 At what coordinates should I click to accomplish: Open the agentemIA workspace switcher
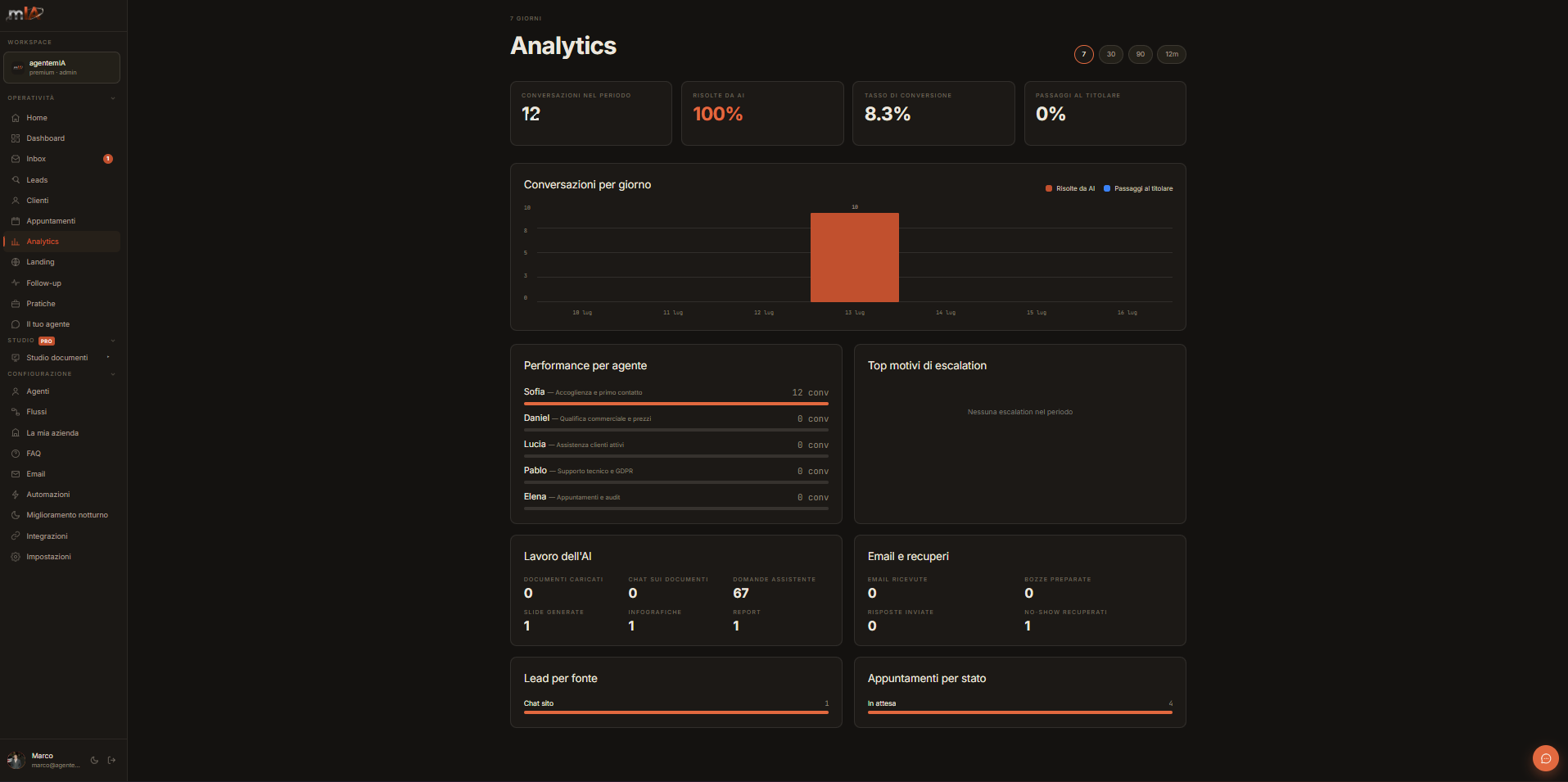tap(61, 67)
